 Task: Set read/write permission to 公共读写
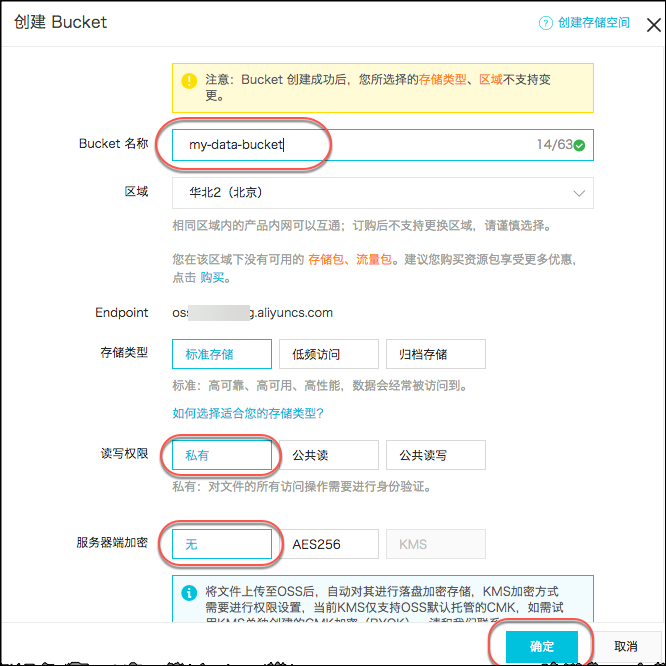(x=435, y=455)
